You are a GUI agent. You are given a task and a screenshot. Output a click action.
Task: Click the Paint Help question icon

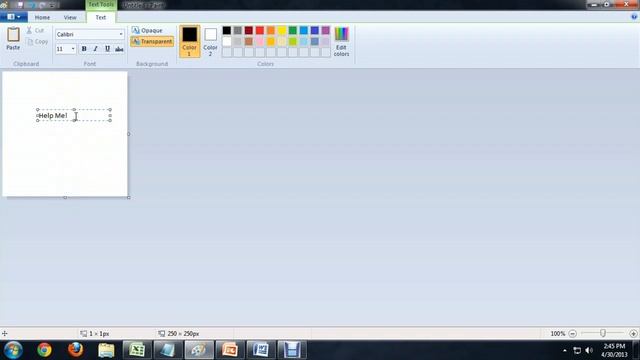(634, 17)
